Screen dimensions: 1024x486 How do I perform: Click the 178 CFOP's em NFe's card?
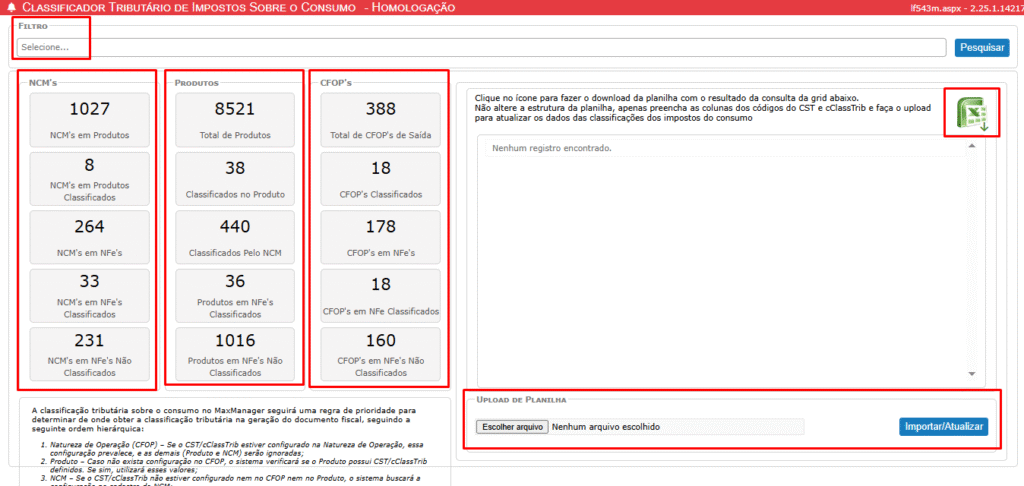tap(380, 236)
